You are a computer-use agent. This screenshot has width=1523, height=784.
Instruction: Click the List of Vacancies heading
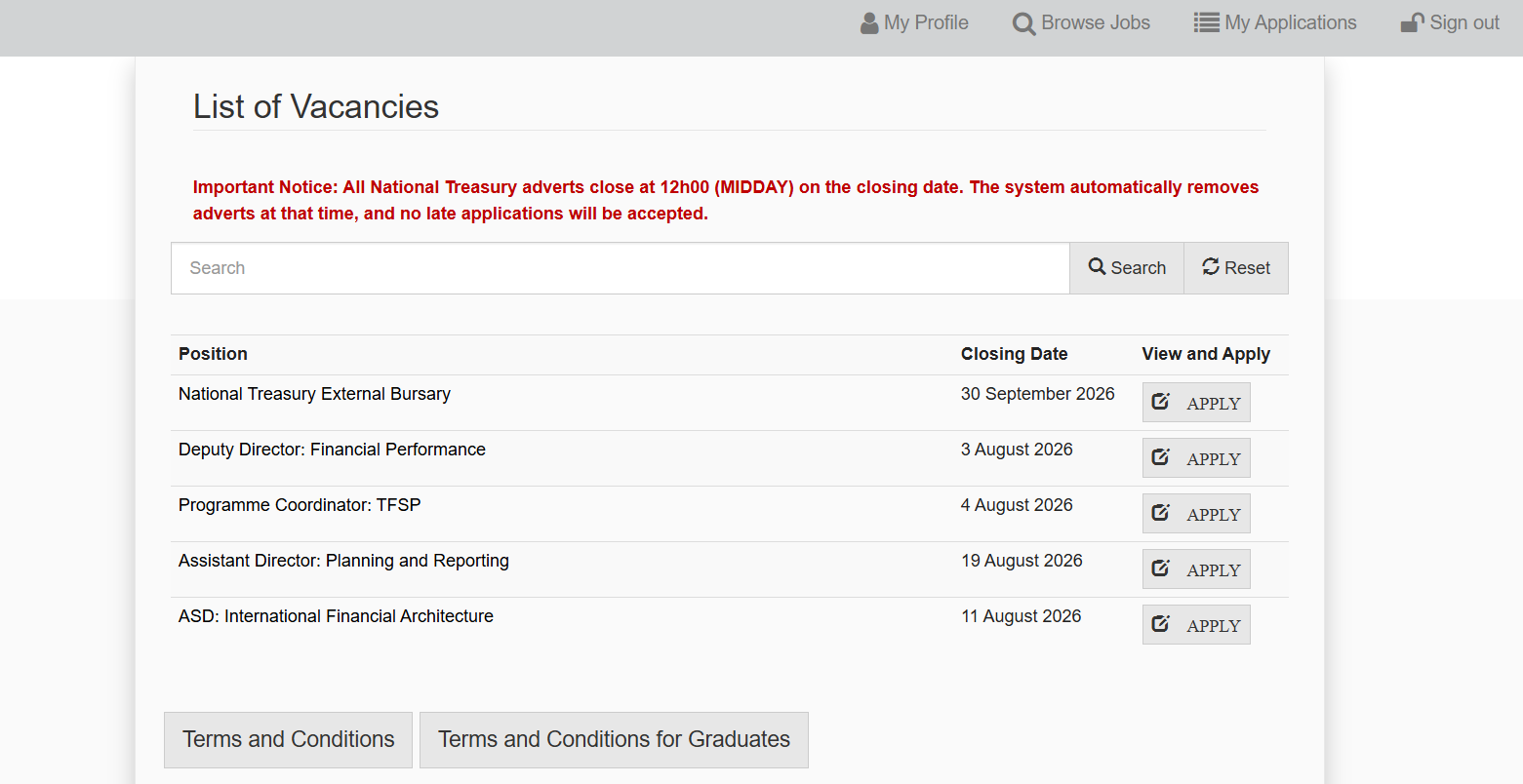316,106
